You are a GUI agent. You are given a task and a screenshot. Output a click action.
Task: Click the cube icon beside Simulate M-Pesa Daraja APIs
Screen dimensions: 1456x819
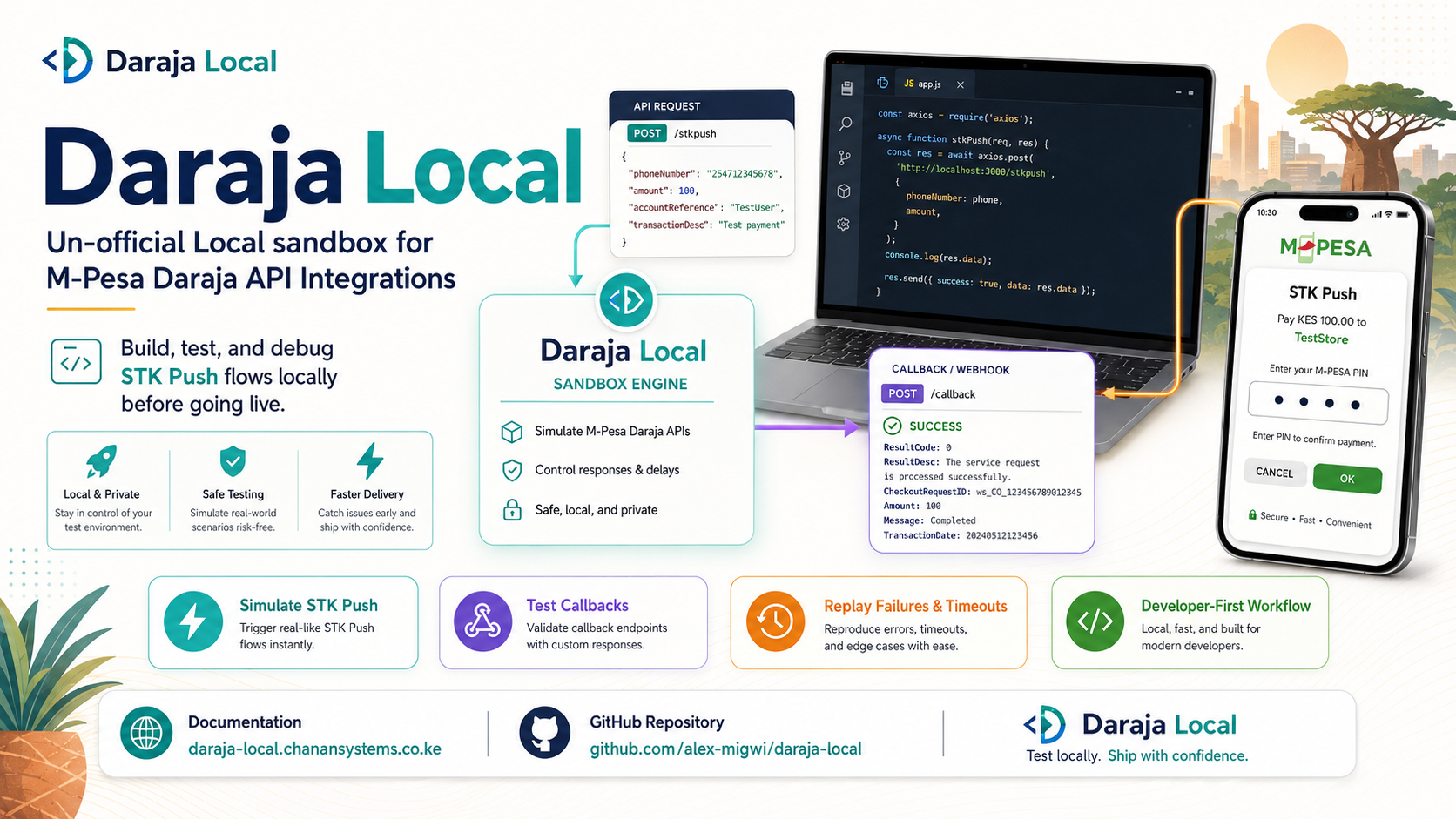coord(512,432)
